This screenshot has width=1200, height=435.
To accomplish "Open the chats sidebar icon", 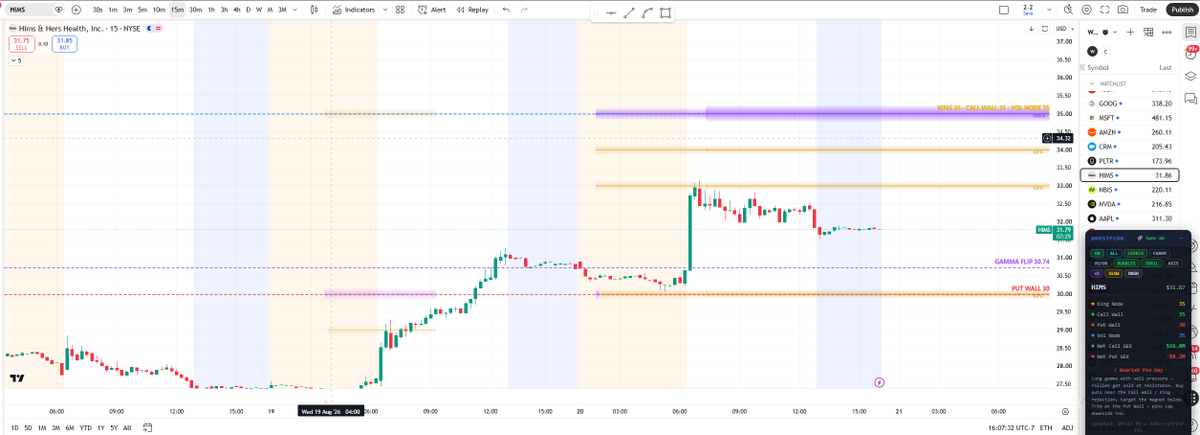I will pos(1190,98).
